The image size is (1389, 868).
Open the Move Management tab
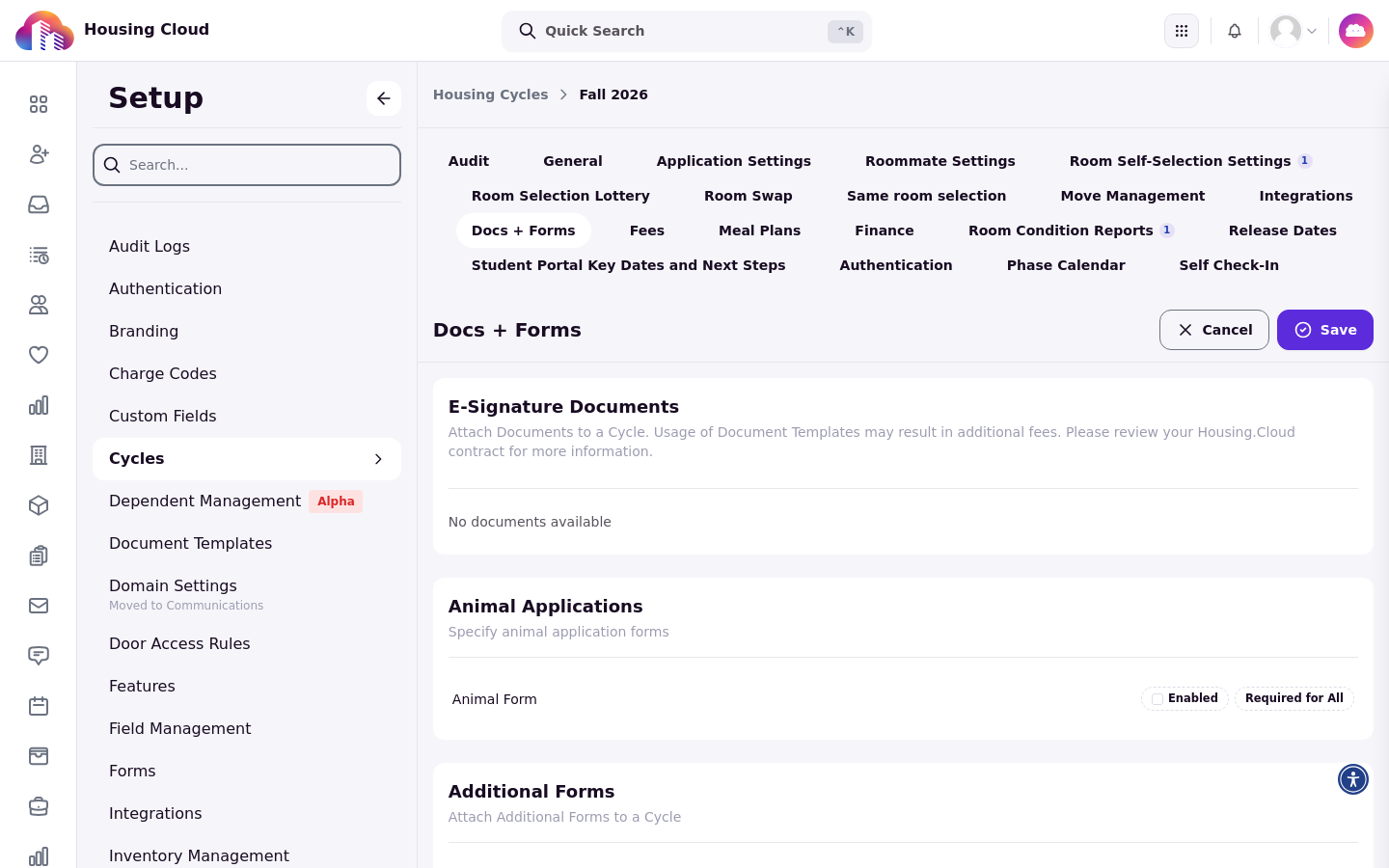1132,196
